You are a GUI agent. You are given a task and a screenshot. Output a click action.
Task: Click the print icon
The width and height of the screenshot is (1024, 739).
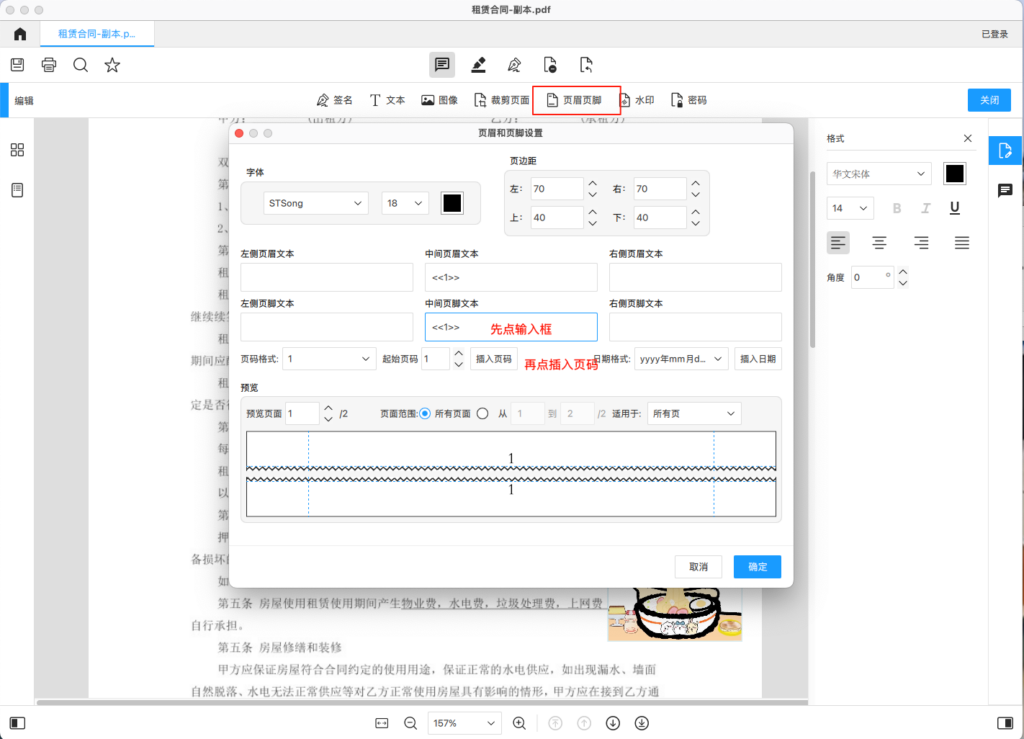click(x=49, y=65)
